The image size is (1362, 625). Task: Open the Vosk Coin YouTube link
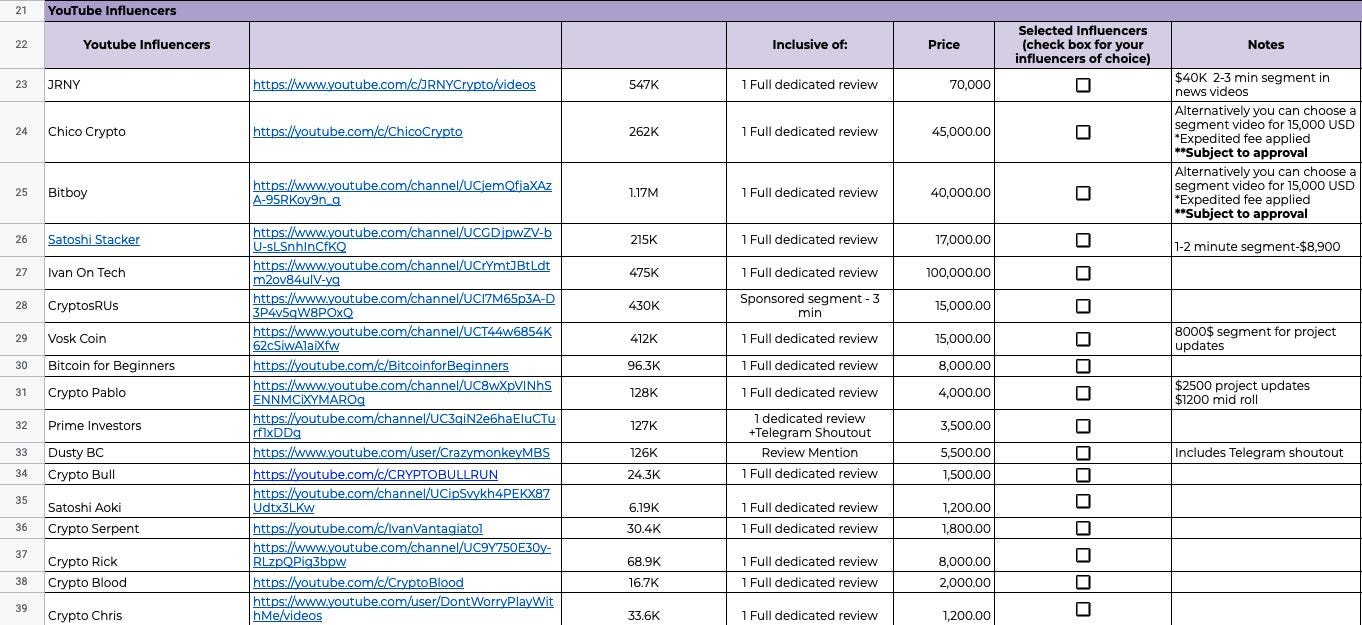point(402,339)
